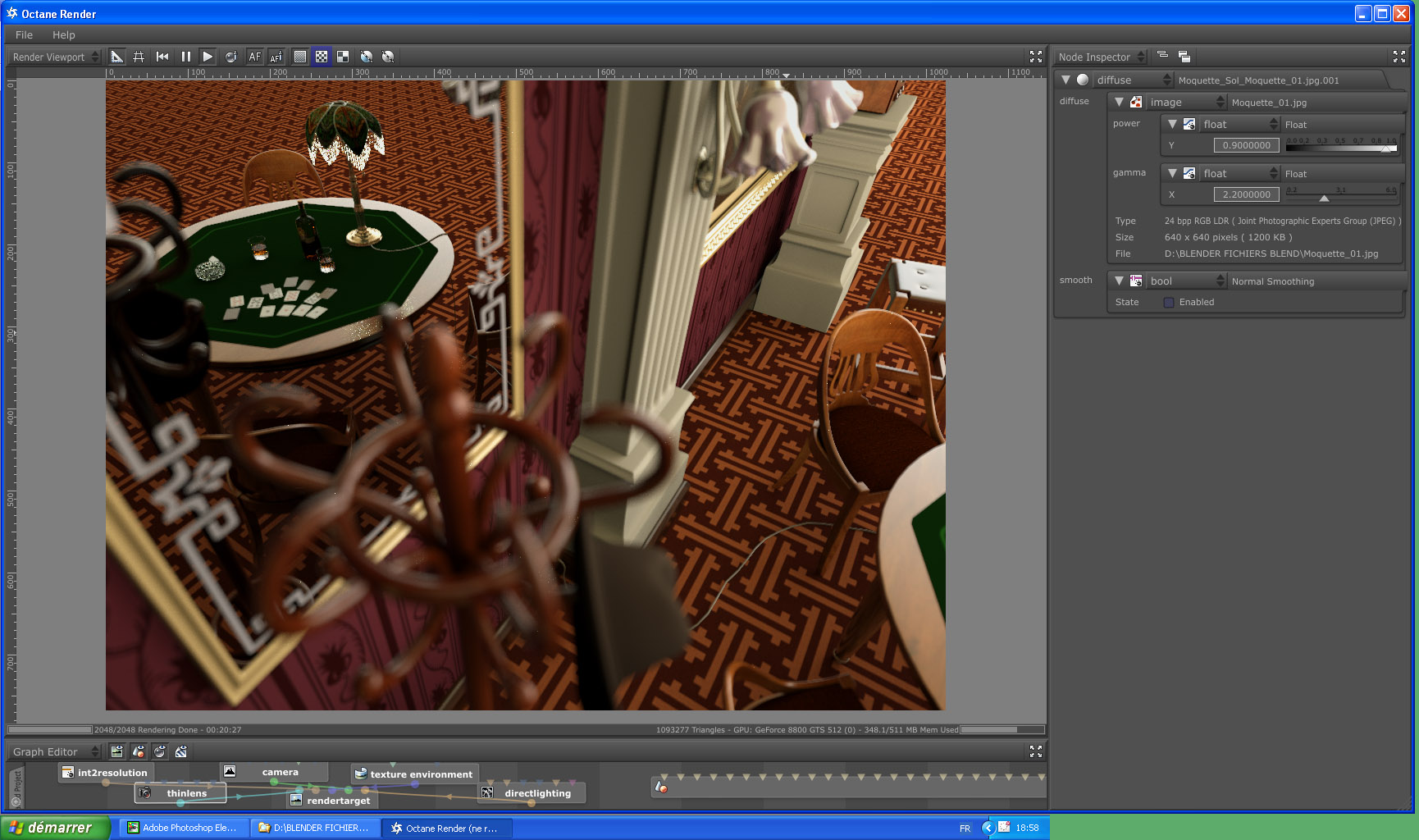1419x840 pixels.
Task: Open the diffuse material type dropdown
Action: [1134, 80]
